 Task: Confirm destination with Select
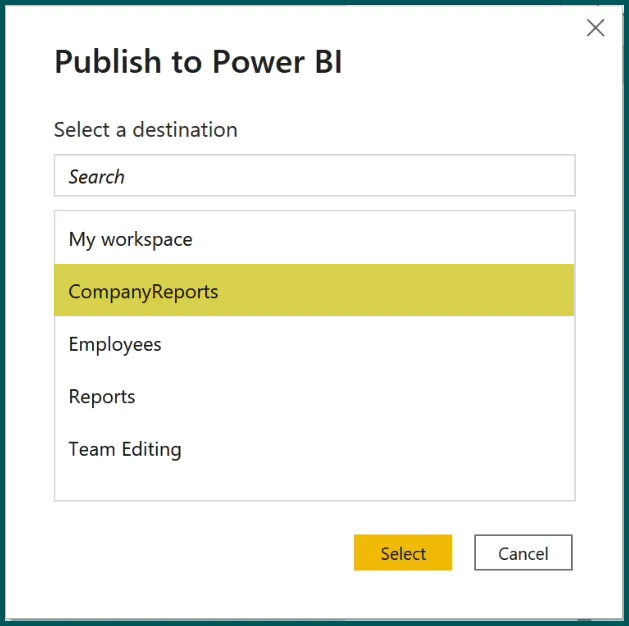pos(403,553)
